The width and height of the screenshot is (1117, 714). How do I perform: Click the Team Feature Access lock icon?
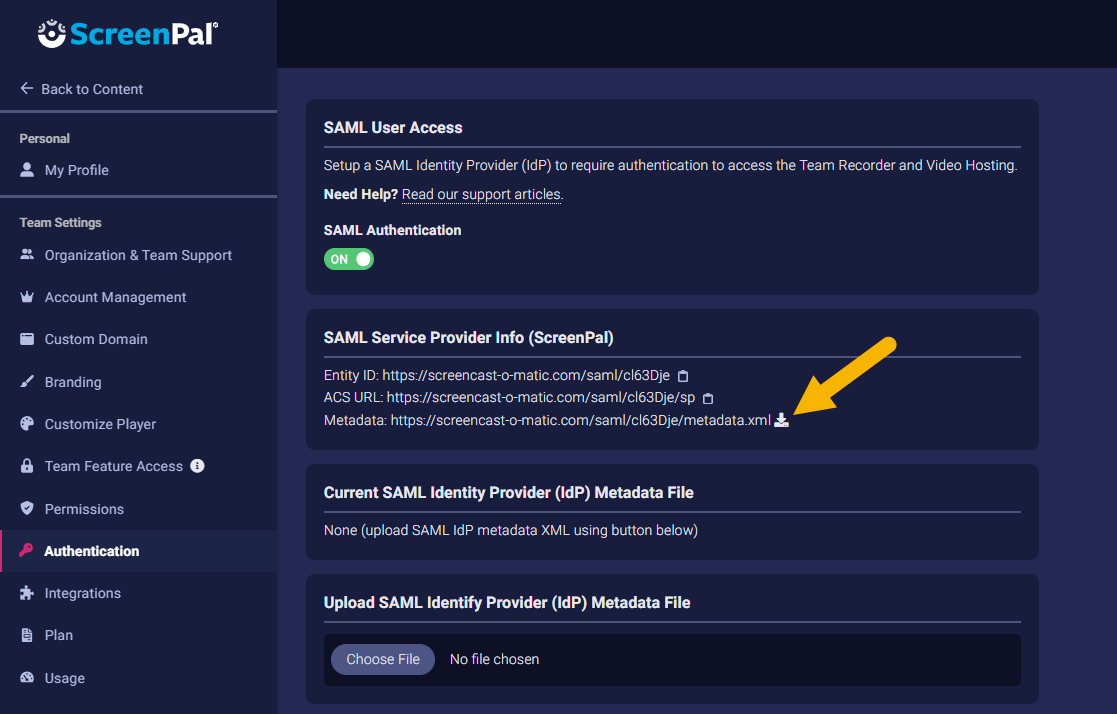click(x=27, y=466)
